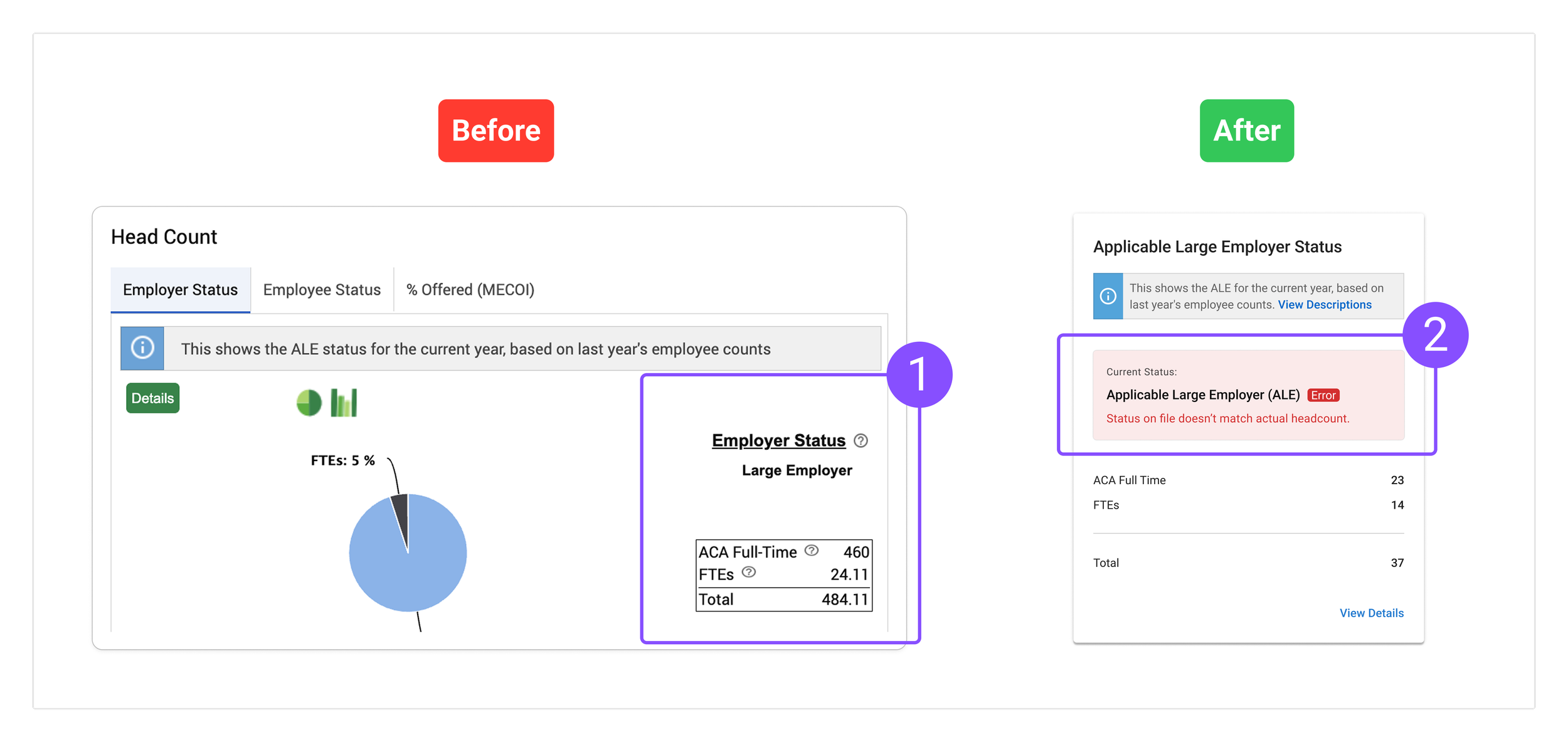Click the ACA Full-Time help icon

pyautogui.click(x=812, y=551)
